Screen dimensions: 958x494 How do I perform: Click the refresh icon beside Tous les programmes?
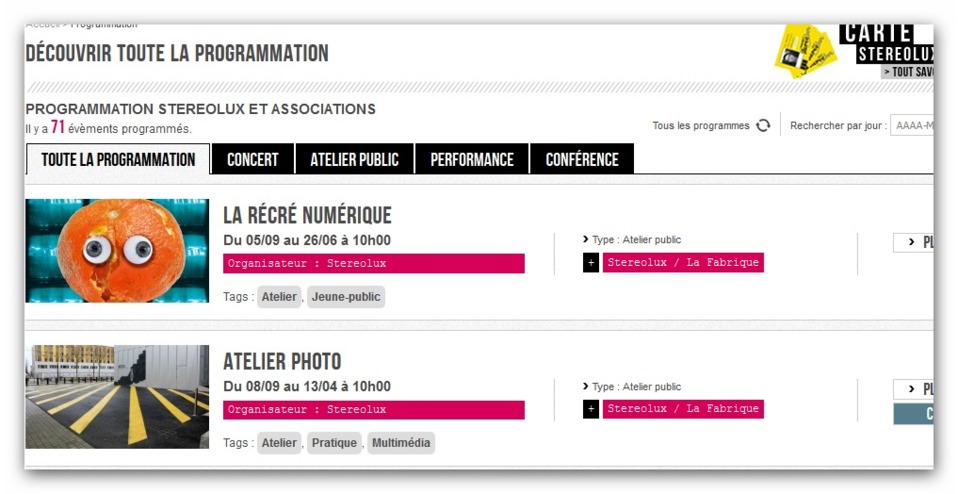763,126
